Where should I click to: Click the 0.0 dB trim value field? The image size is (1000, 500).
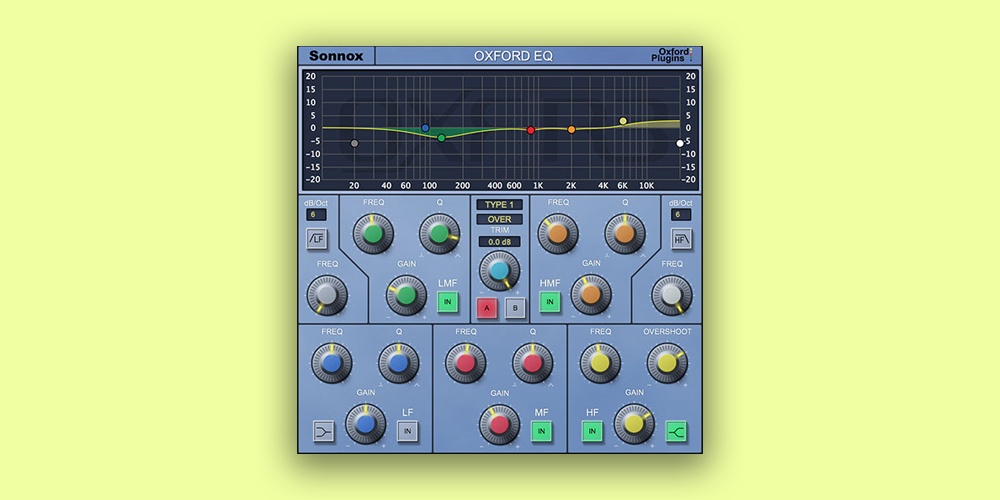coord(499,242)
